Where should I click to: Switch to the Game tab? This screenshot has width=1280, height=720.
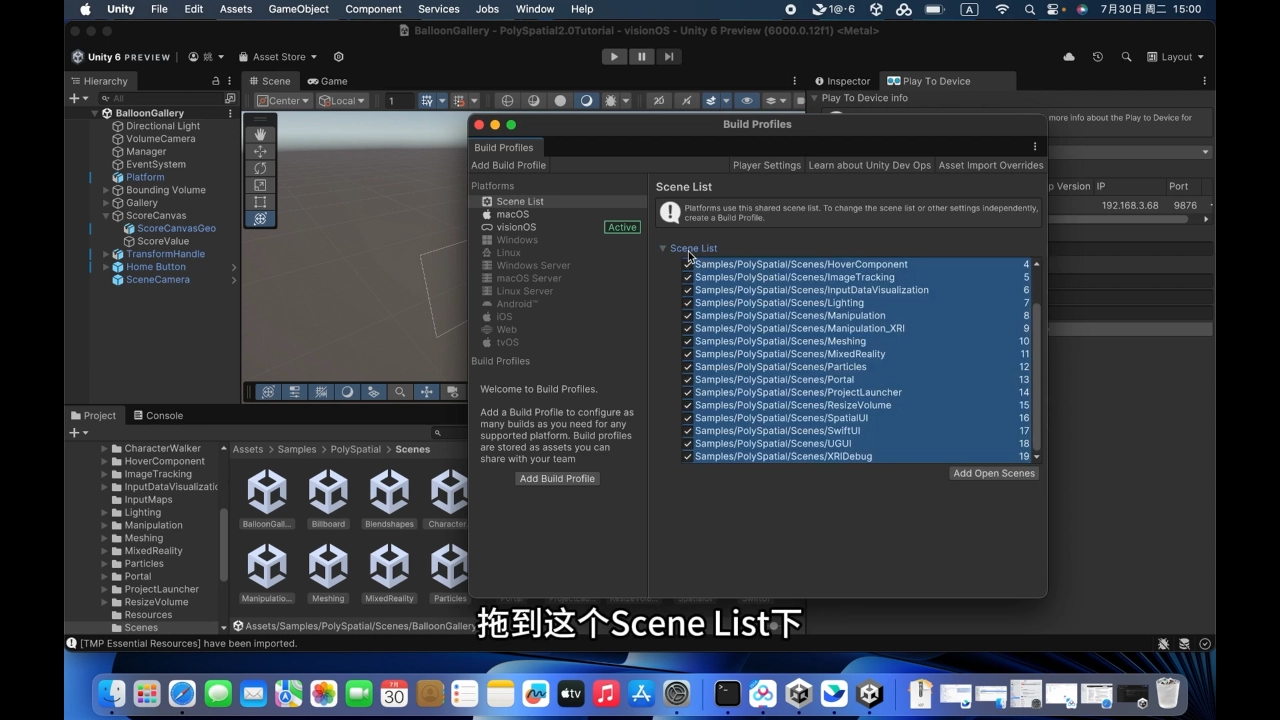tap(327, 81)
